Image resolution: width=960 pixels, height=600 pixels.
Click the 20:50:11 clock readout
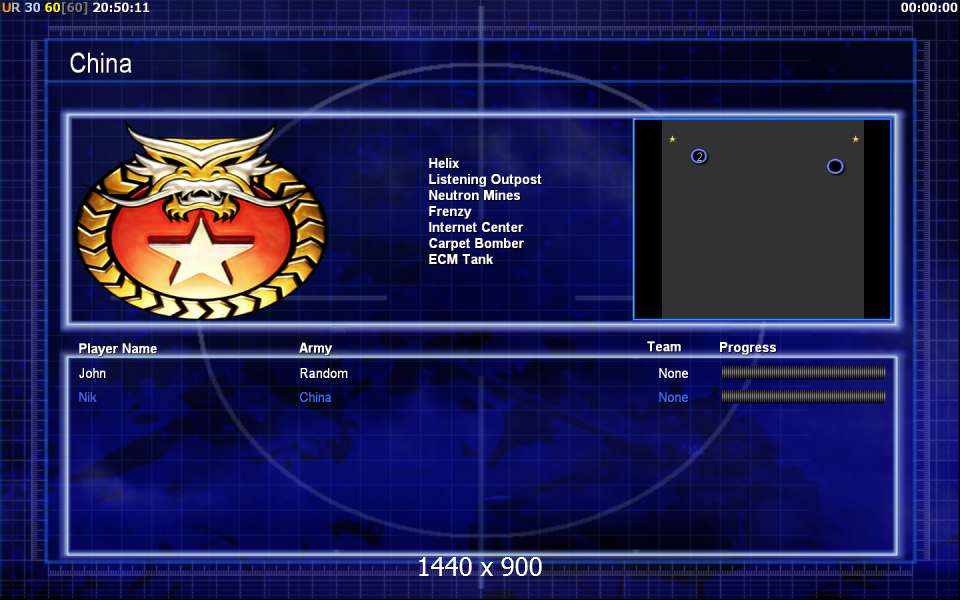point(121,8)
